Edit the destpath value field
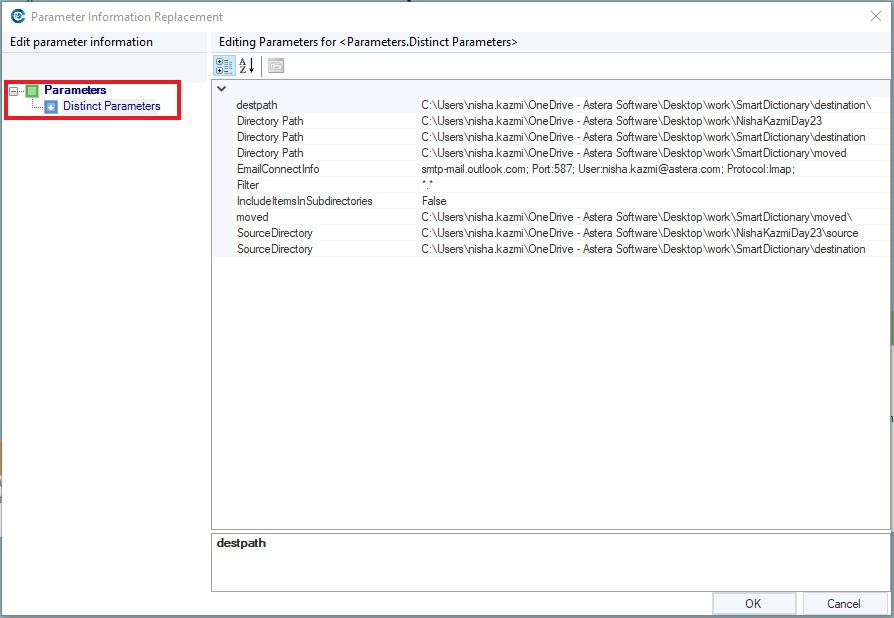 [x=645, y=105]
